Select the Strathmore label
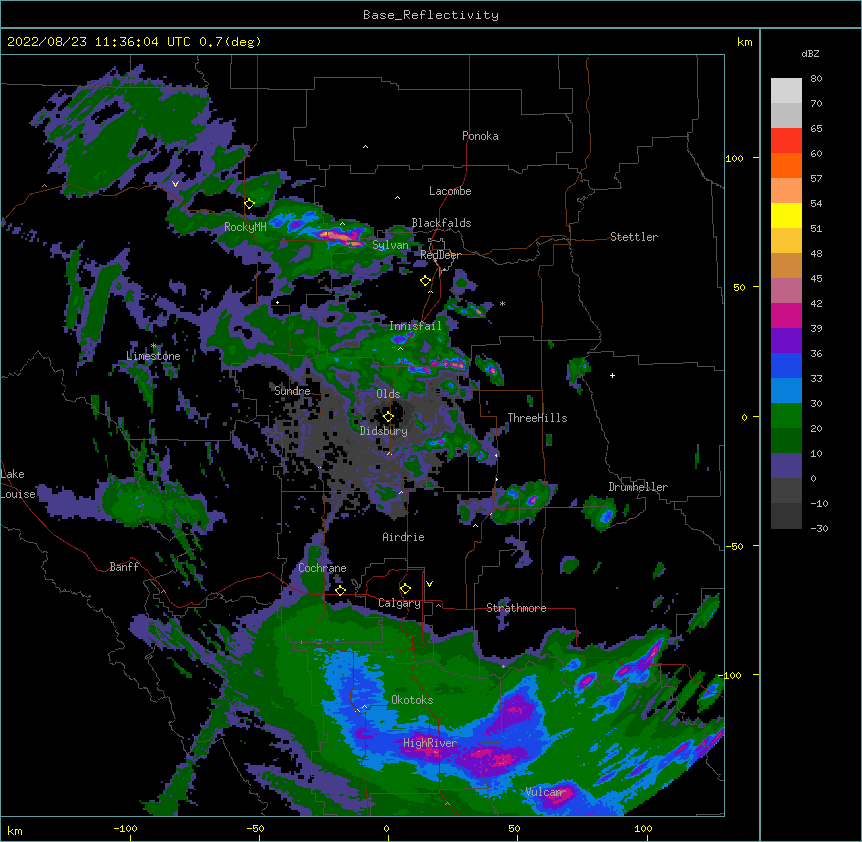This screenshot has height=842, width=862. coord(516,608)
